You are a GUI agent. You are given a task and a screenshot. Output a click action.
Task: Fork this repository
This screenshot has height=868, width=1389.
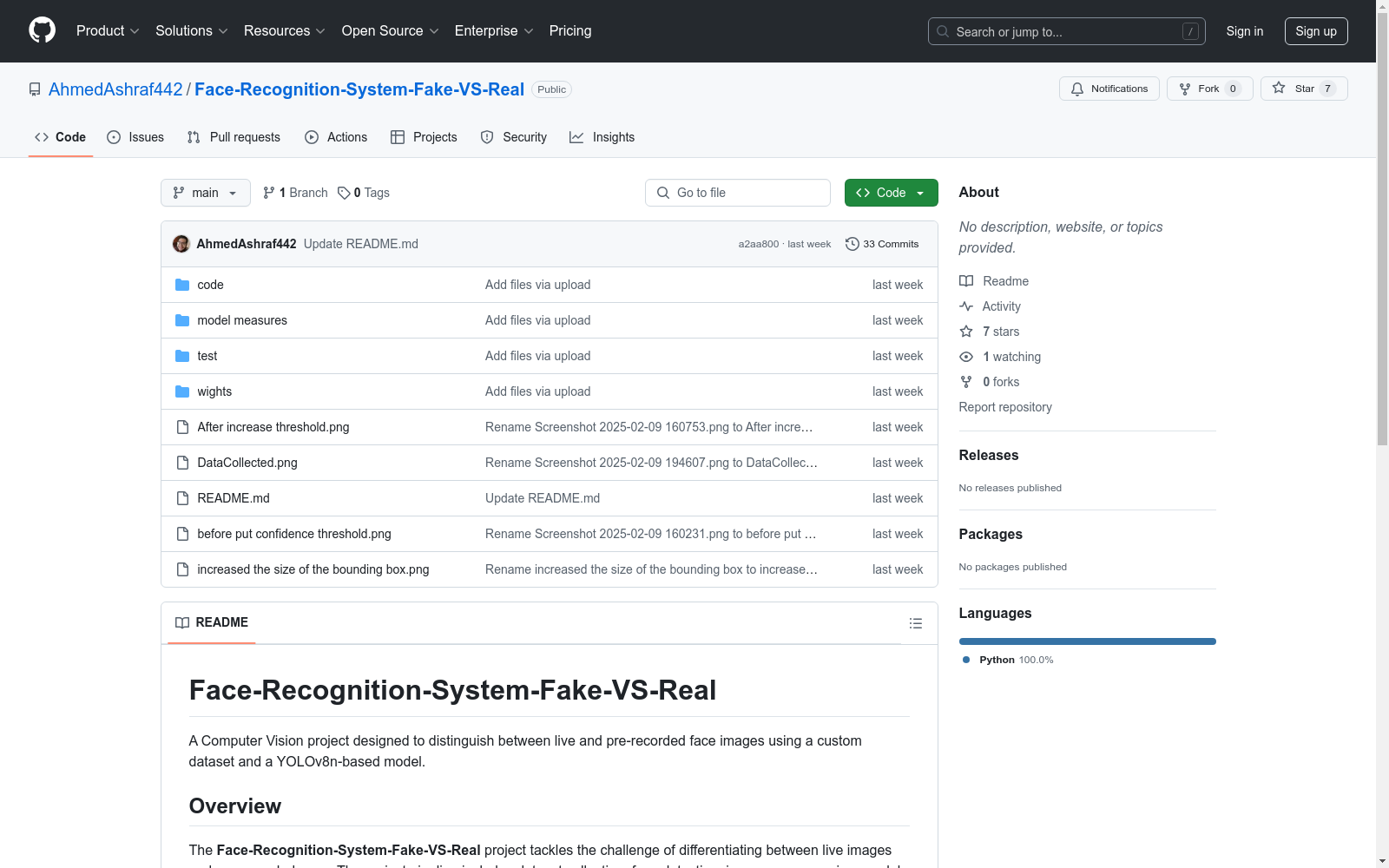tap(1210, 89)
